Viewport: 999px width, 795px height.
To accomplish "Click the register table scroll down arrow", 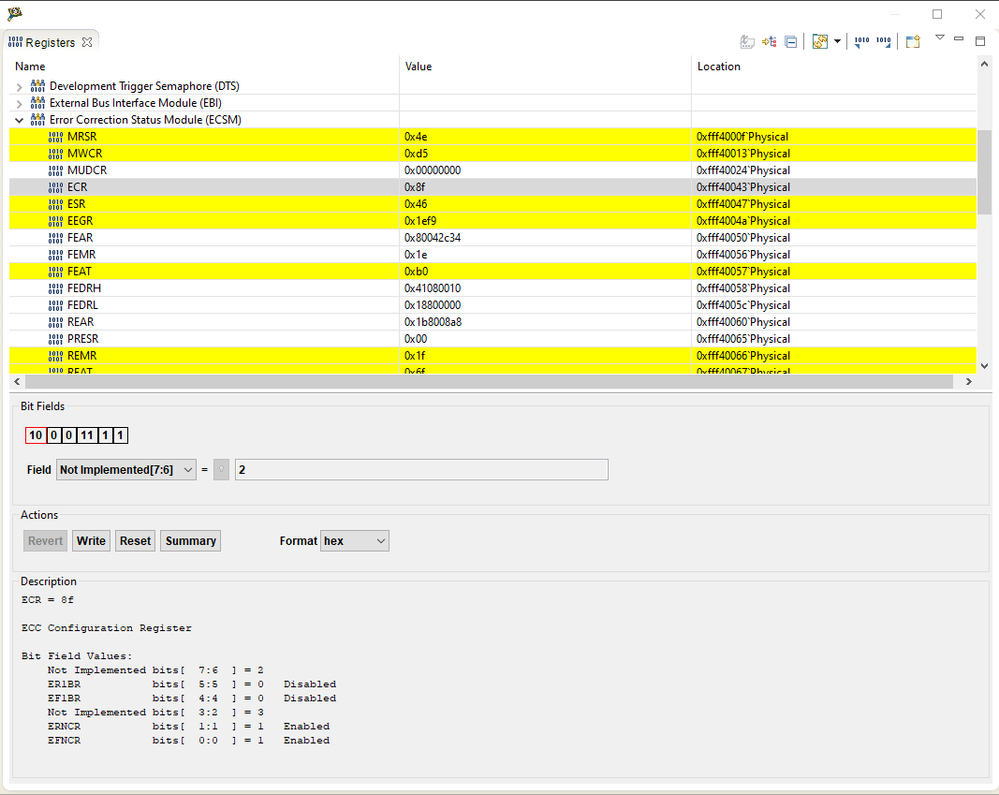I will [x=984, y=366].
